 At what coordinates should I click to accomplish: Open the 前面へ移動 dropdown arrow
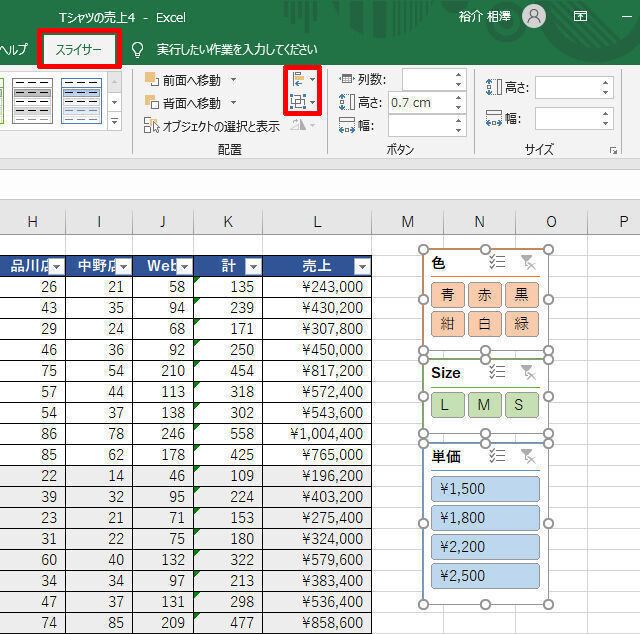pyautogui.click(x=233, y=80)
